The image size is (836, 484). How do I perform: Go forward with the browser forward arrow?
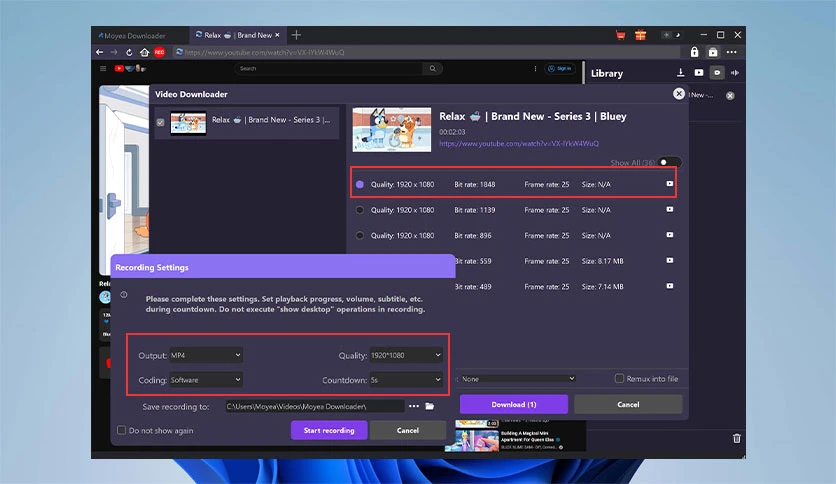[x=114, y=52]
